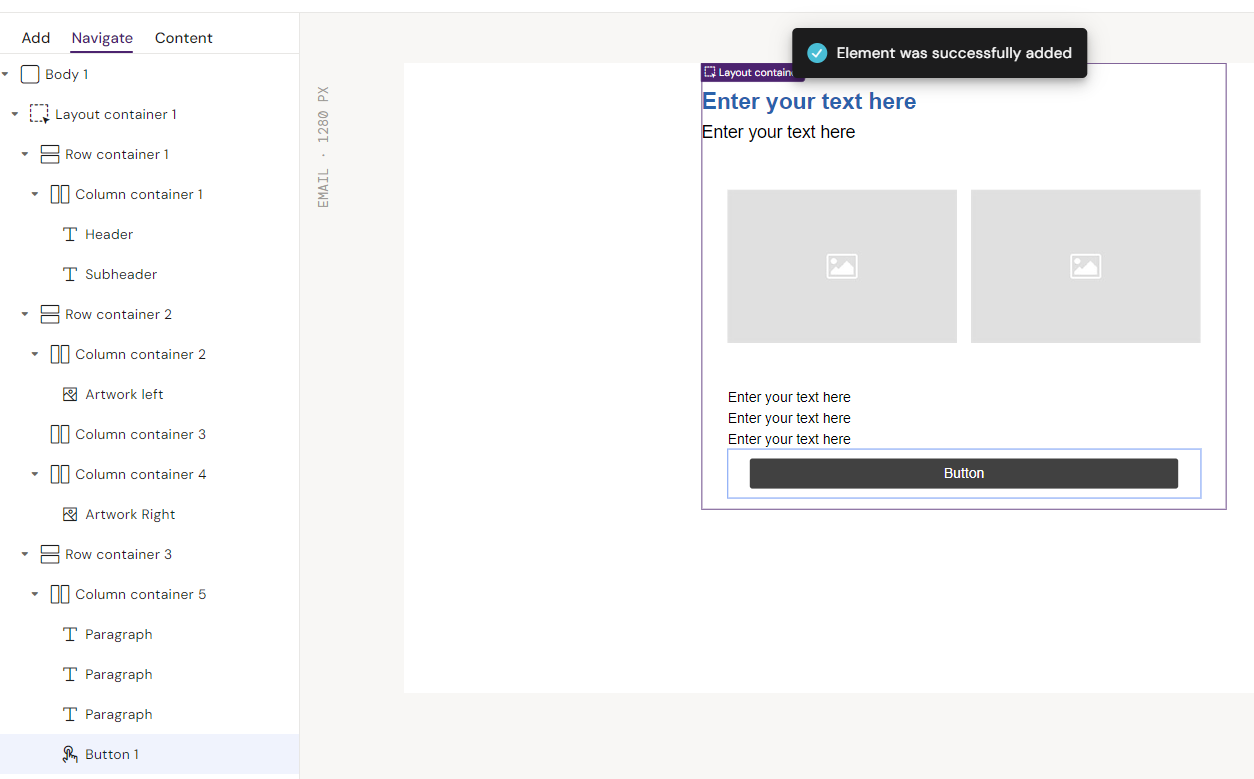
Task: Switch to the Add tab
Action: (36, 38)
